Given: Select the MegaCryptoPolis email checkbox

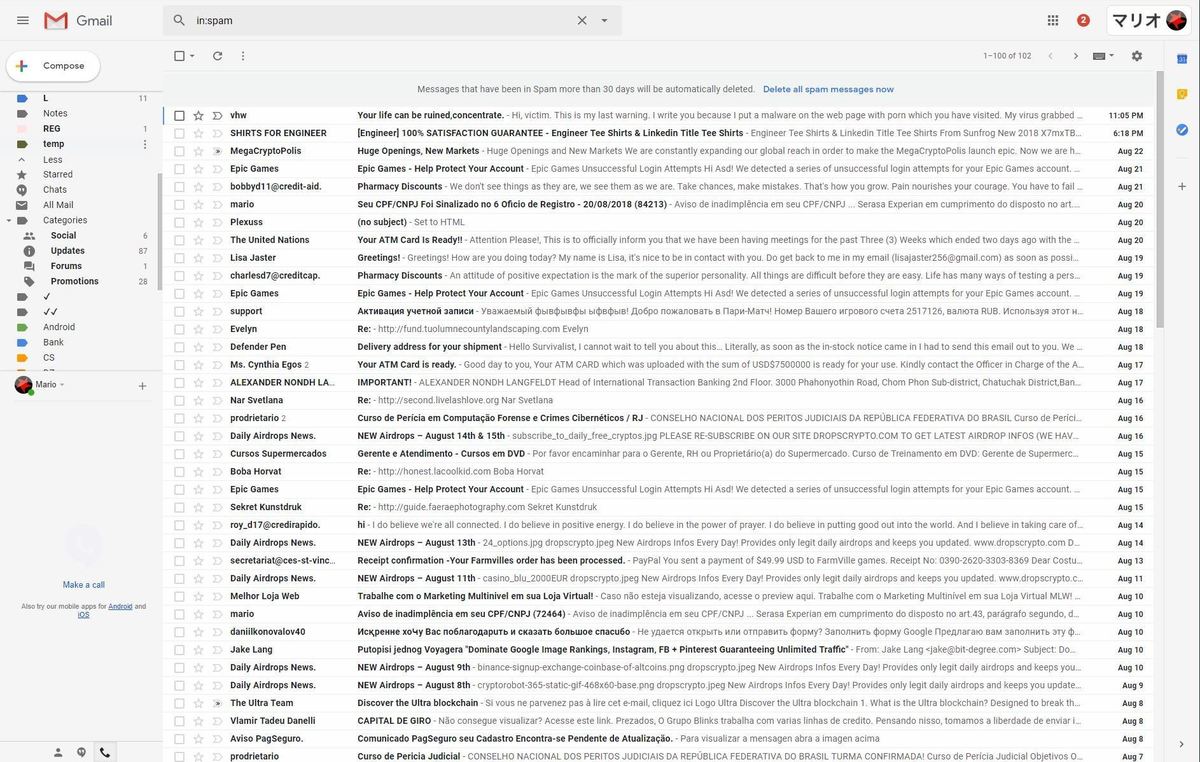Looking at the screenshot, I should 179,151.
